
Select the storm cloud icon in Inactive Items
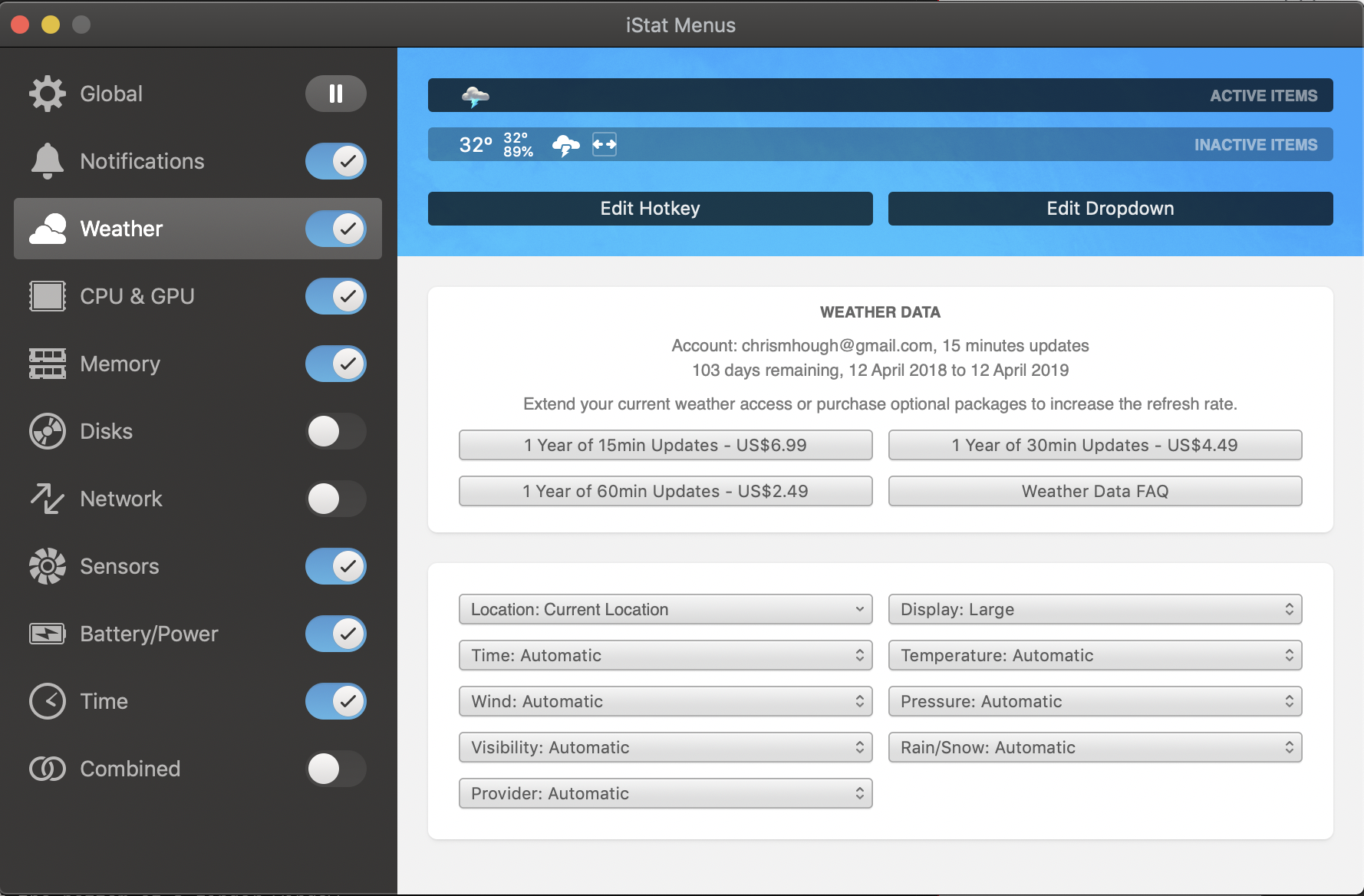(566, 145)
